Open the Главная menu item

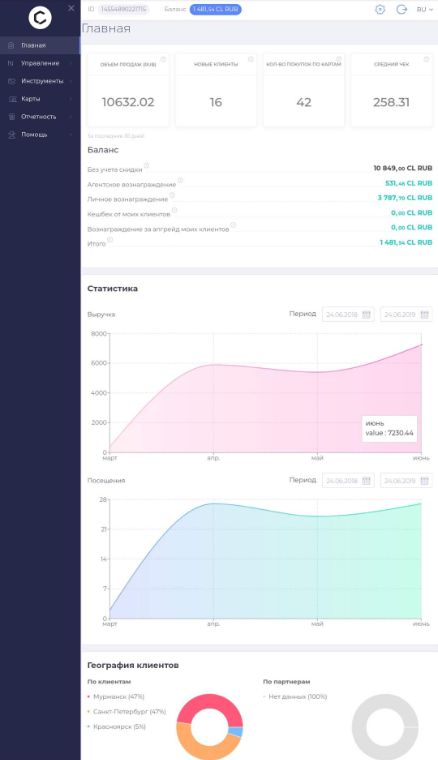tap(40, 45)
